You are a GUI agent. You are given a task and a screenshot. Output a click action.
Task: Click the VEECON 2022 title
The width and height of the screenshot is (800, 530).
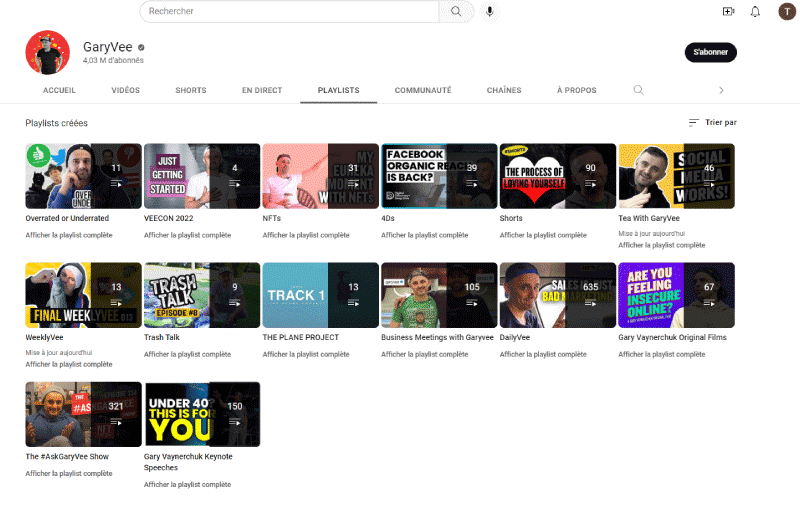[168, 218]
